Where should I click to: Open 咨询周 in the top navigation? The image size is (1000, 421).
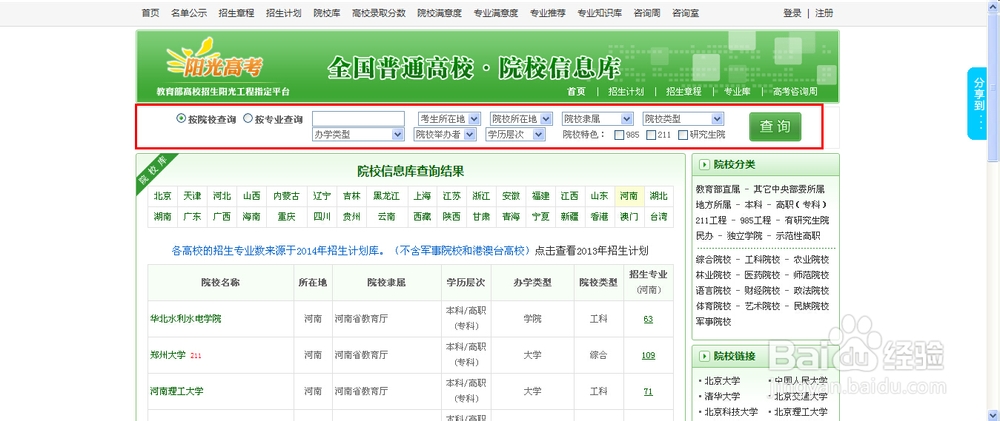pos(647,13)
